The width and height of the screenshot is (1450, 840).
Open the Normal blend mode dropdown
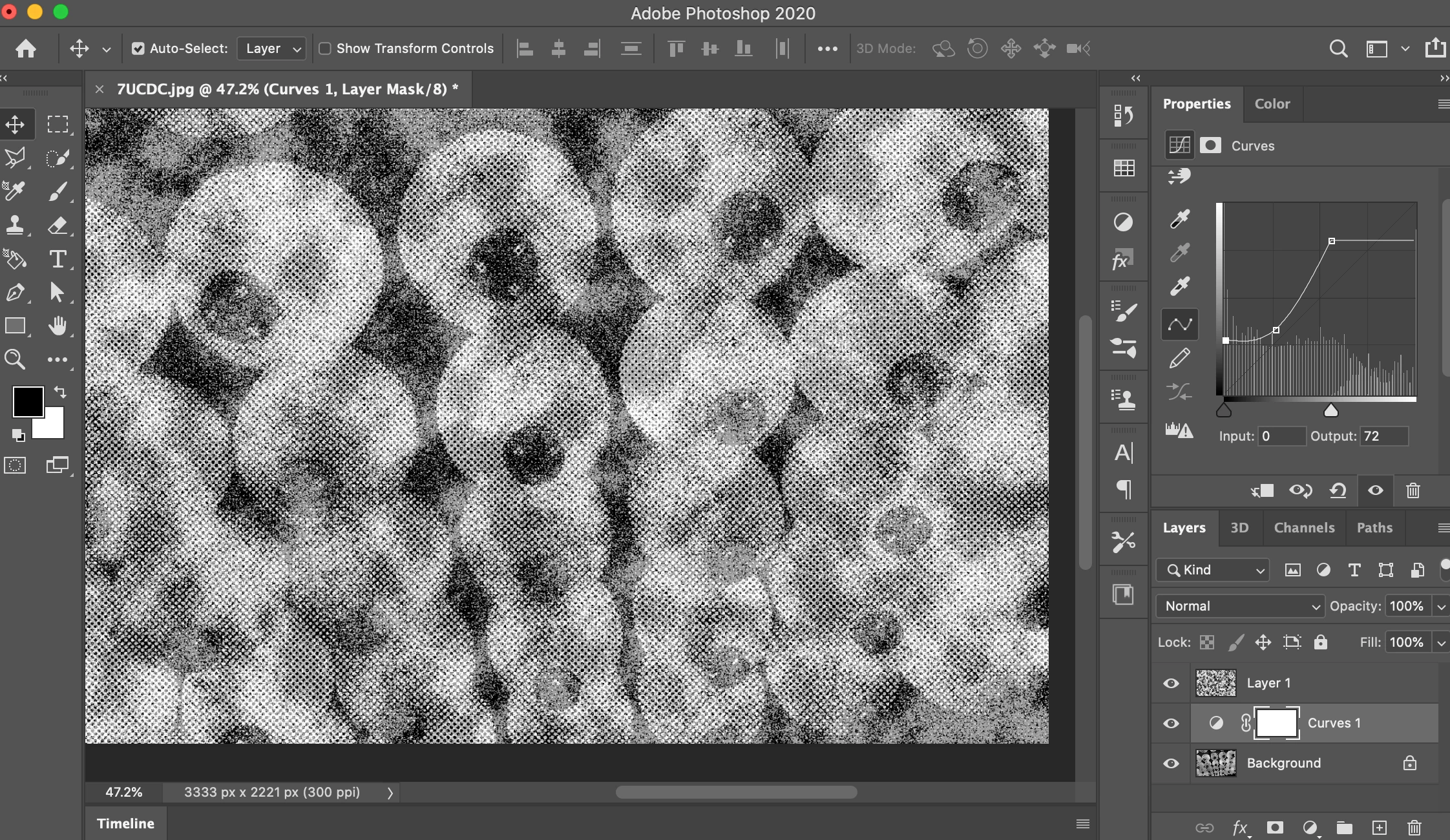click(x=1241, y=606)
